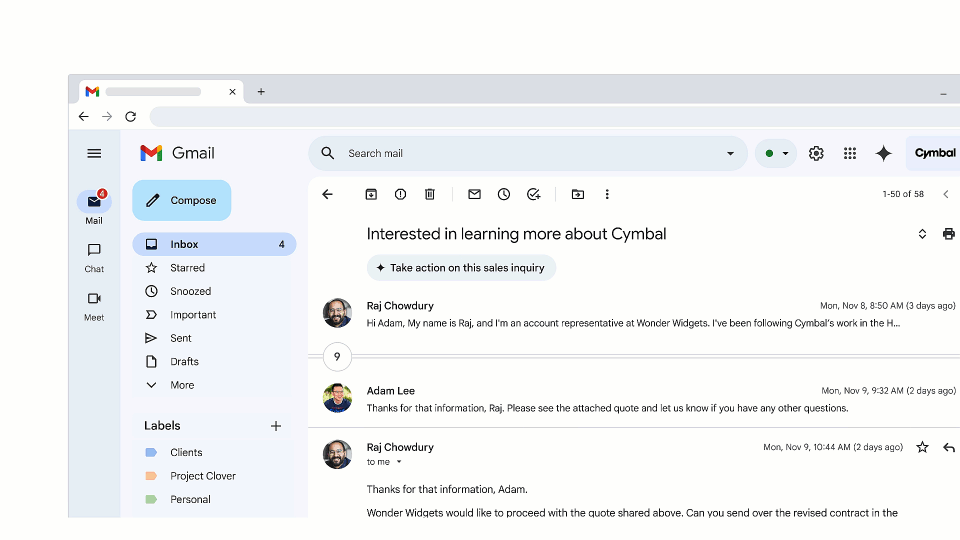Reply to the latest message
The height and width of the screenshot is (540, 960).
point(949,448)
